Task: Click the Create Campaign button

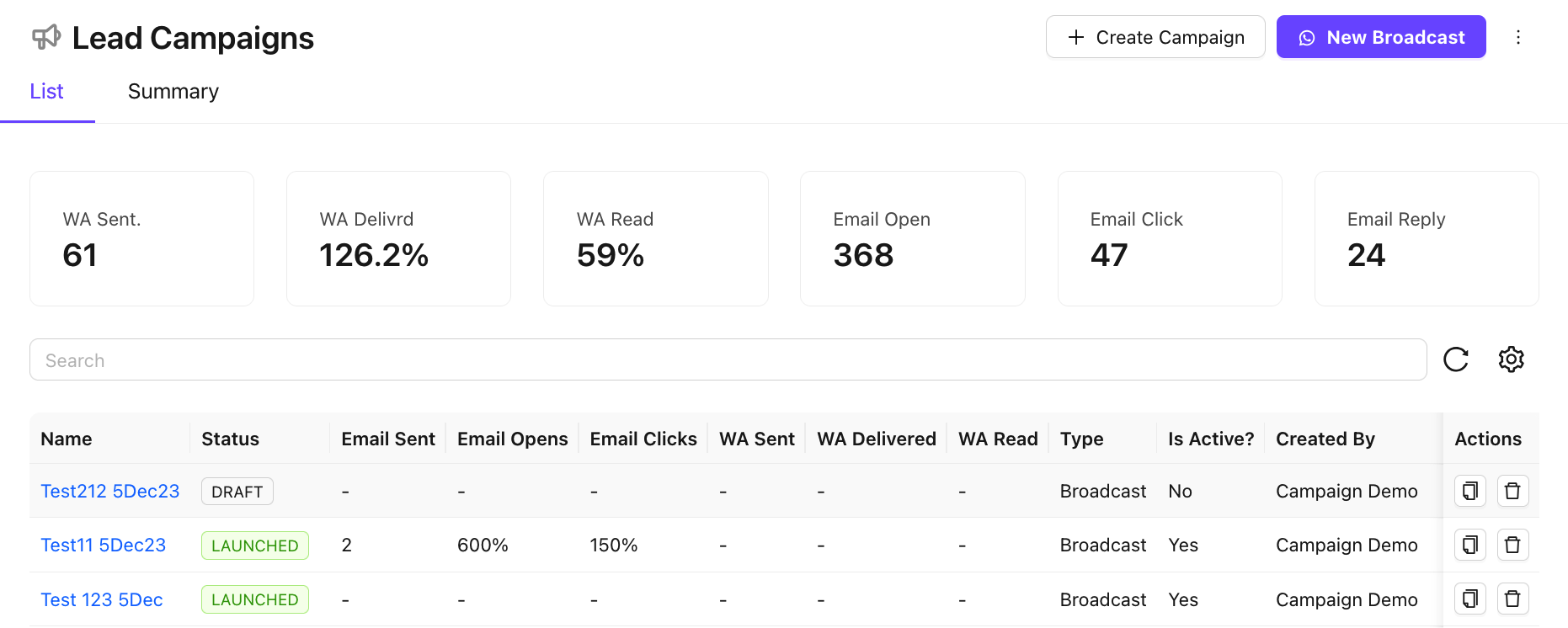Action: [1155, 37]
